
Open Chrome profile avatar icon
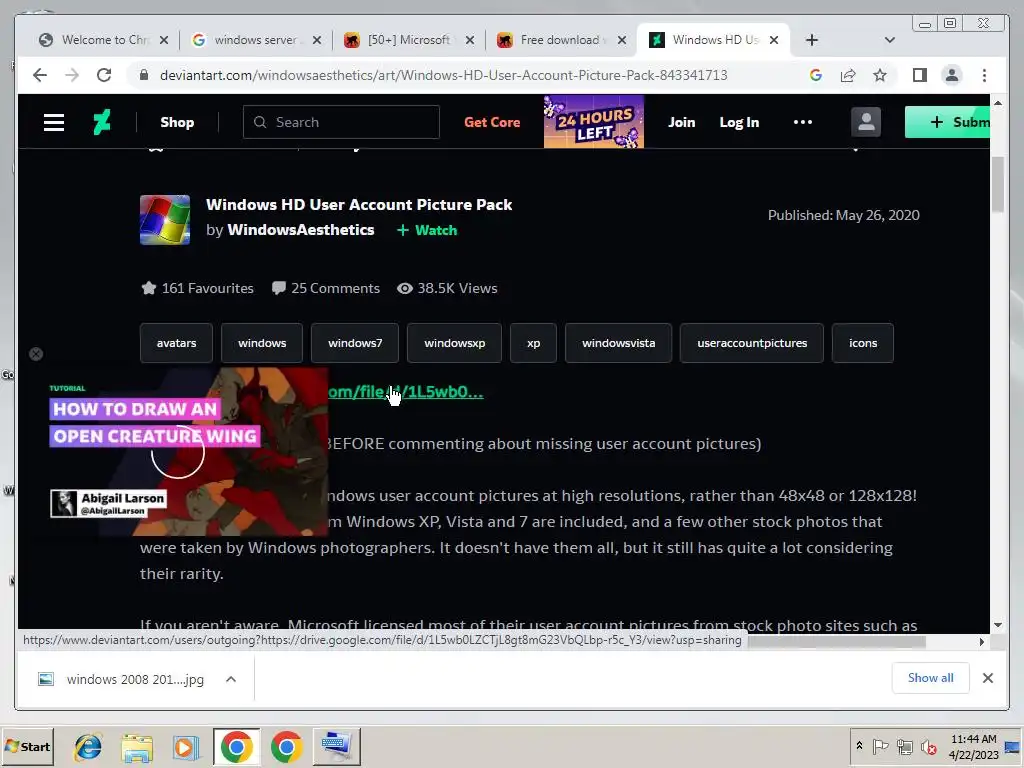click(952, 75)
